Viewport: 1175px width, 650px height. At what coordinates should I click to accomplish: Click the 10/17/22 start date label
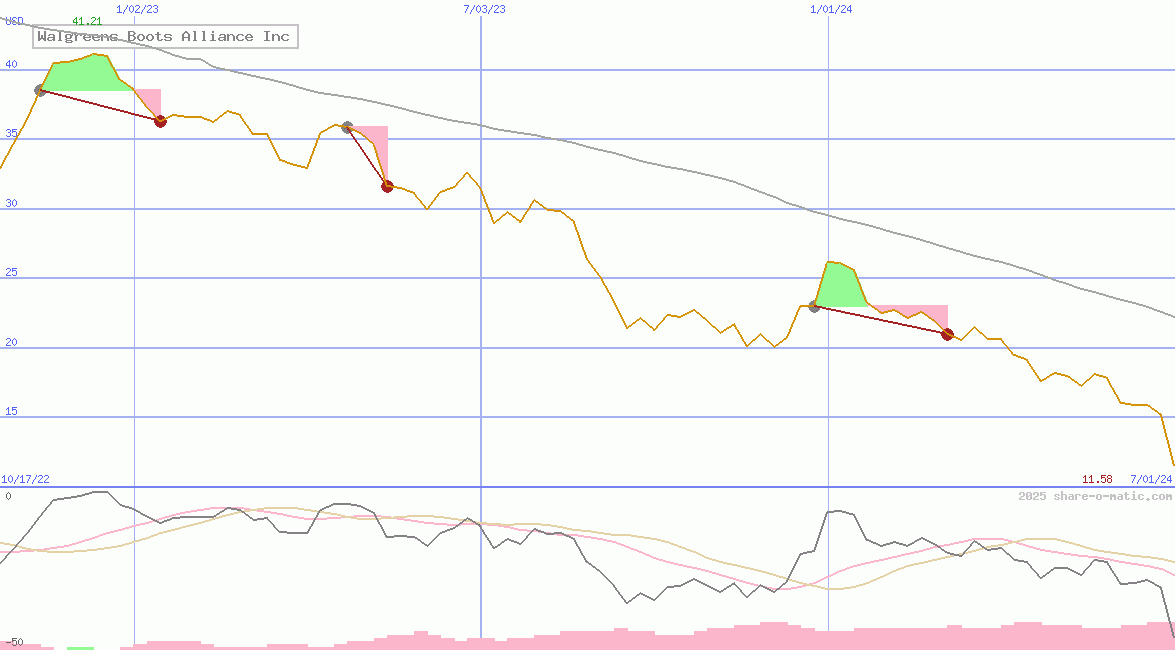point(25,479)
